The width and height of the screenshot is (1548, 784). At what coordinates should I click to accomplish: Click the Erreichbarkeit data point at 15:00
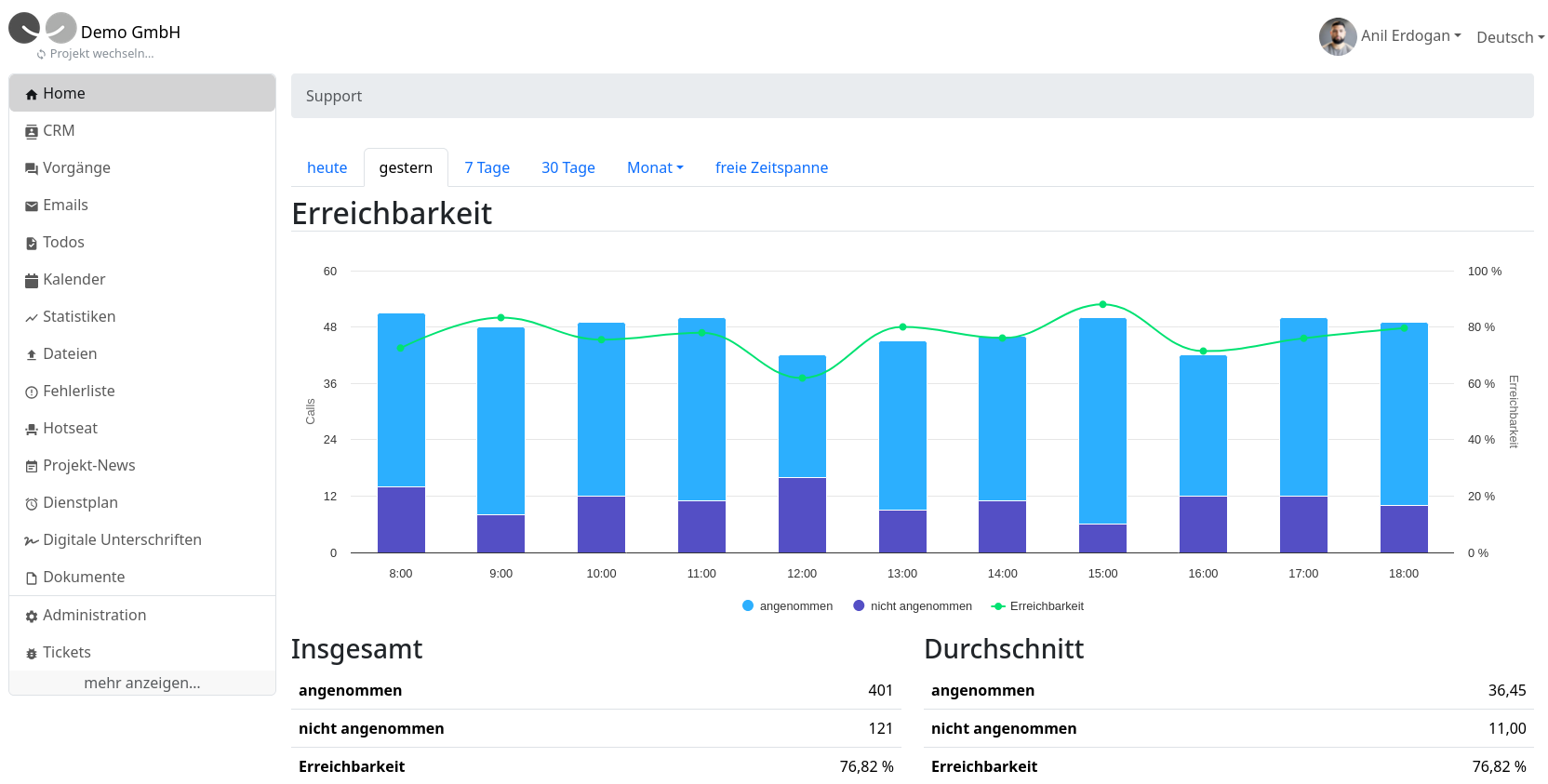(1102, 305)
